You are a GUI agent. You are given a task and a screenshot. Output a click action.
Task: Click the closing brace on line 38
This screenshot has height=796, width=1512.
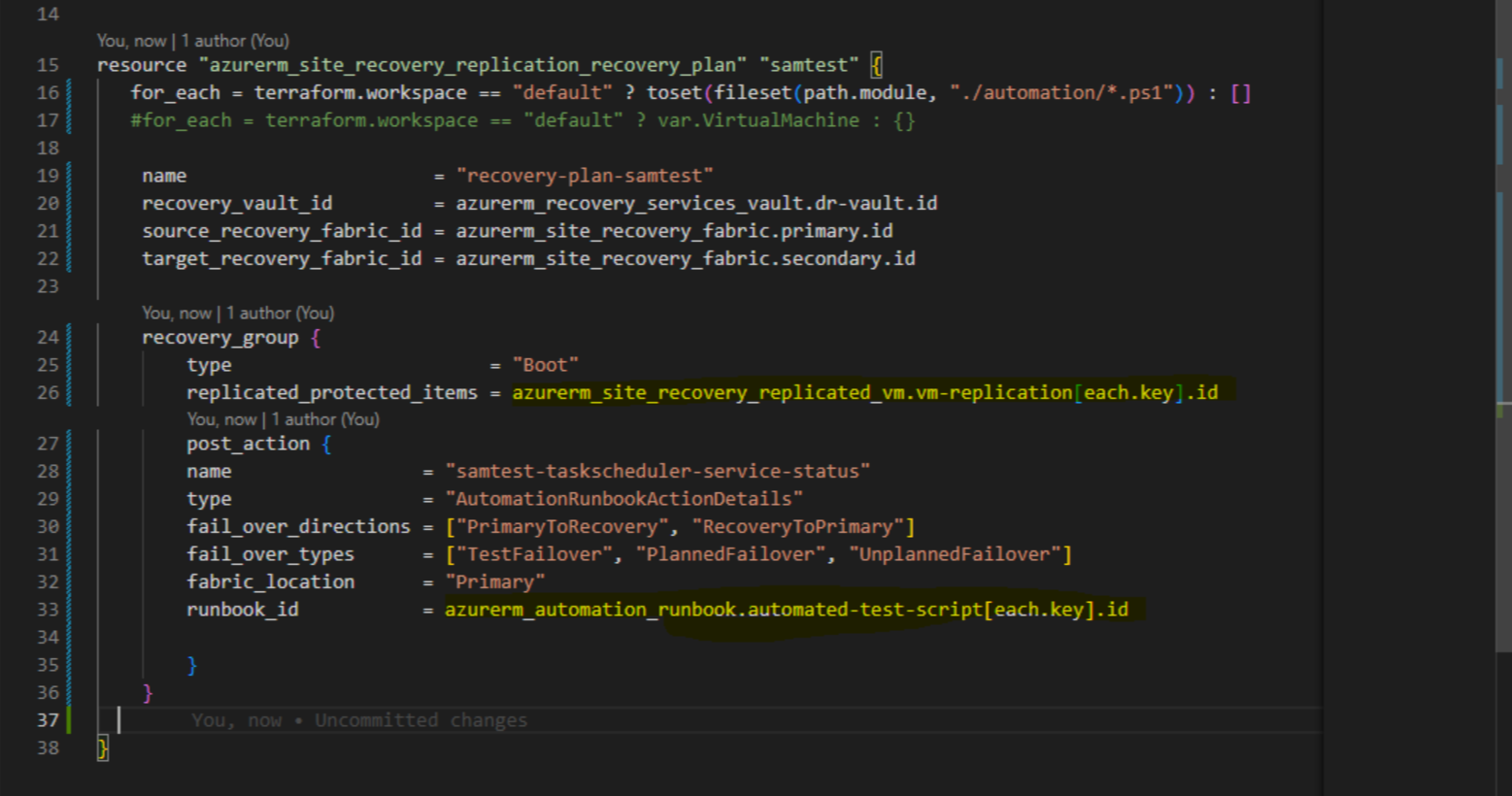point(101,747)
